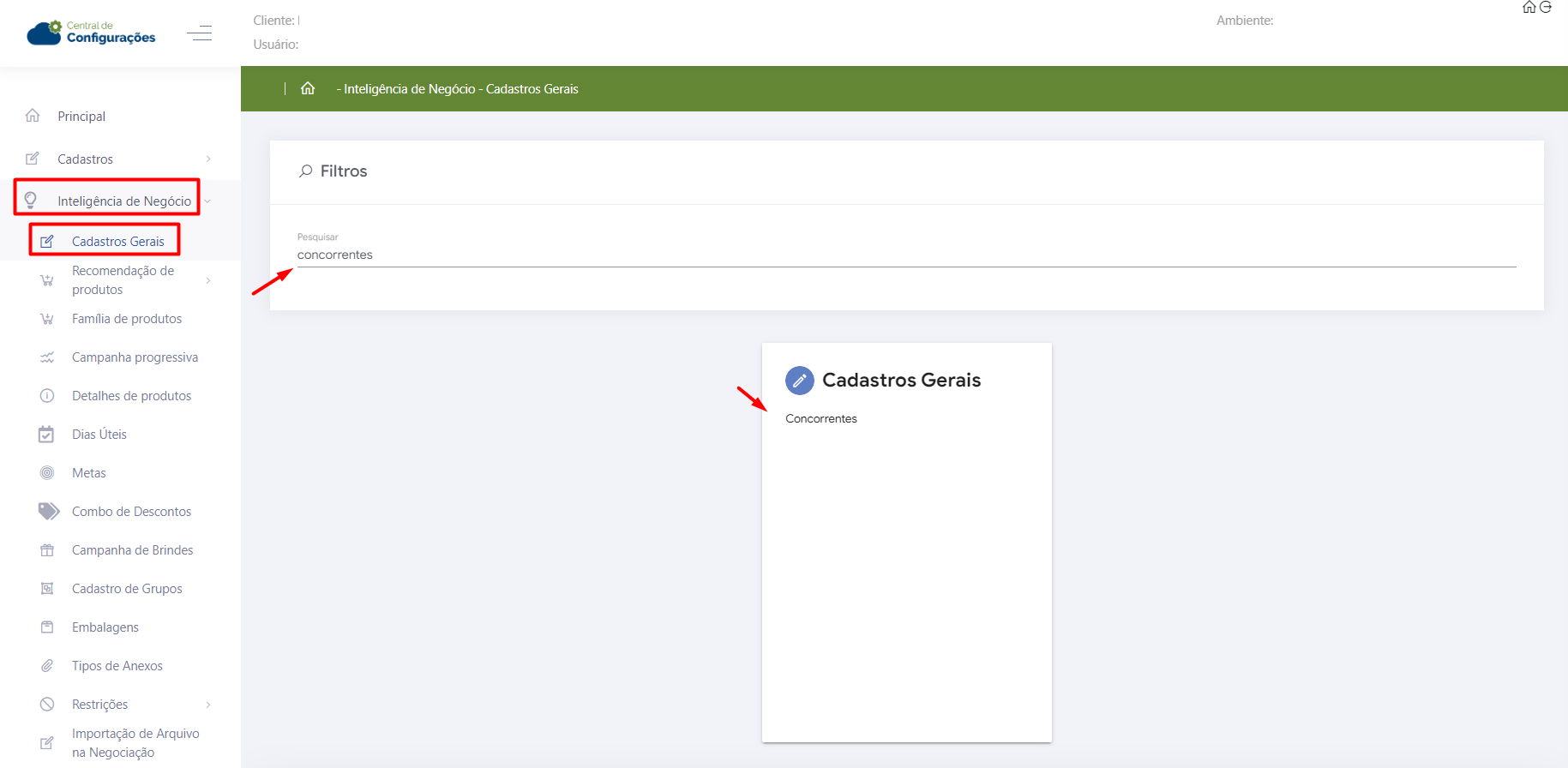The height and width of the screenshot is (768, 1568).
Task: Click the Usuário label in header
Action: (276, 45)
